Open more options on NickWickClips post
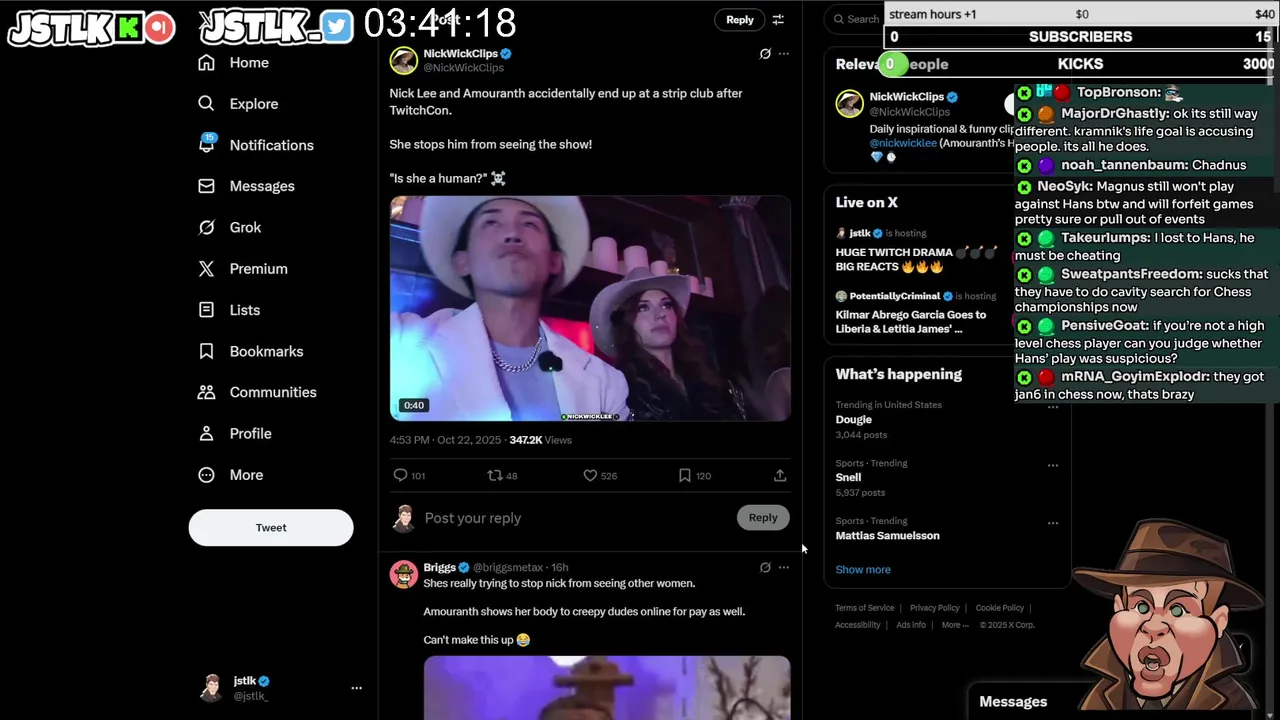 pyautogui.click(x=784, y=54)
